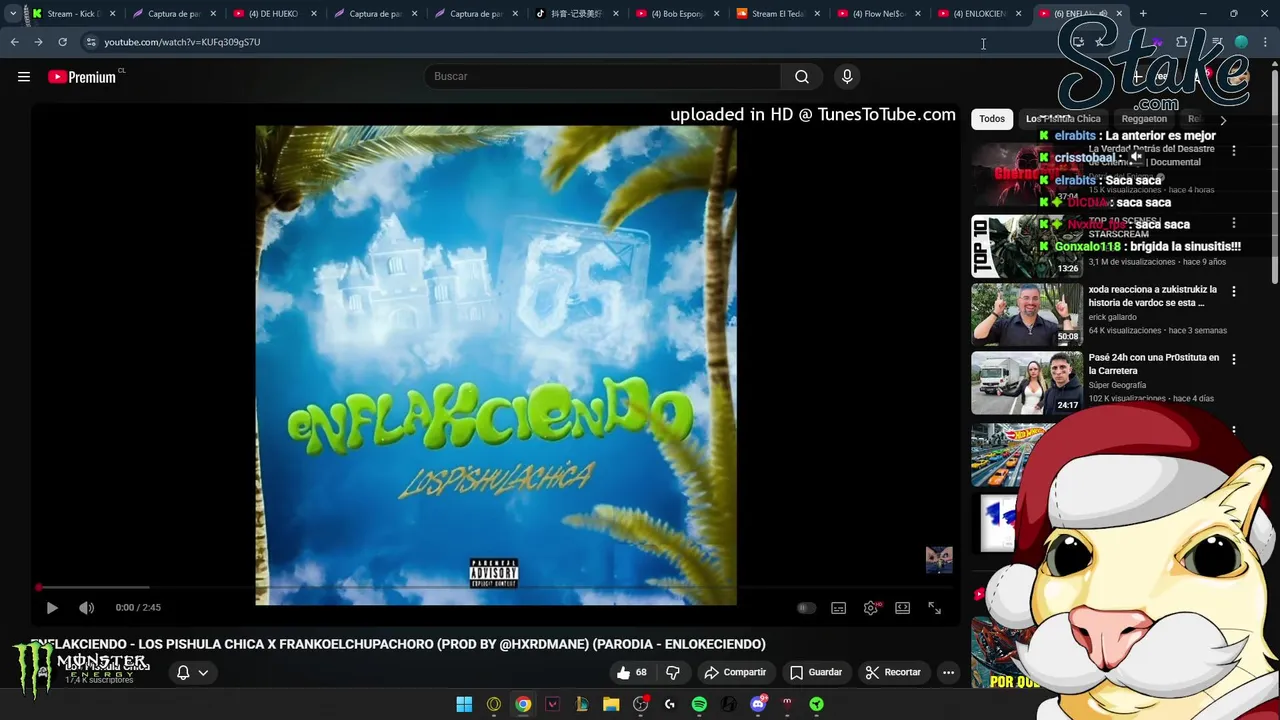
Task: Open Spotify from the taskbar
Action: click(699, 704)
